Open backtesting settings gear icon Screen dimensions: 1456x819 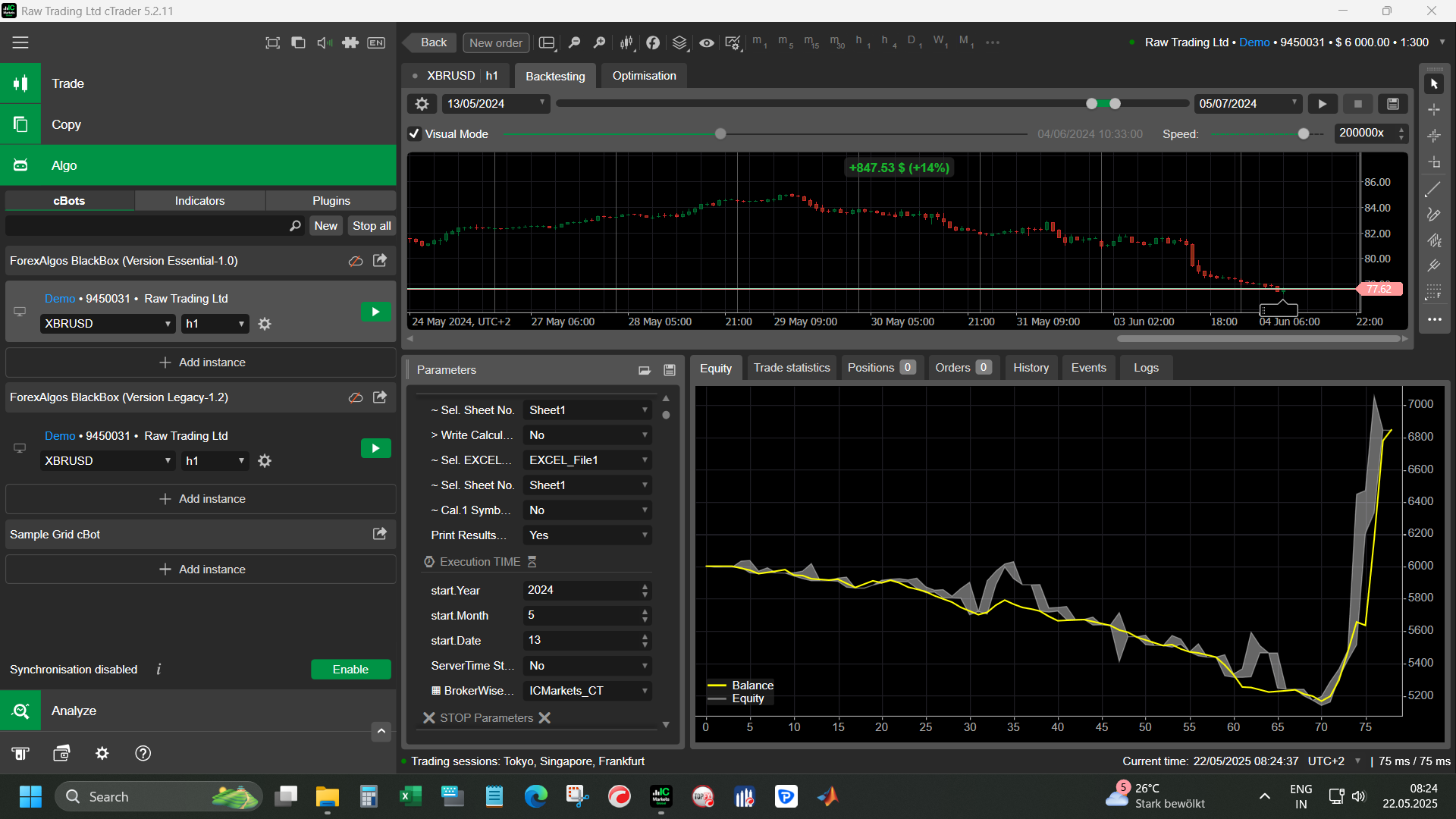tap(422, 104)
